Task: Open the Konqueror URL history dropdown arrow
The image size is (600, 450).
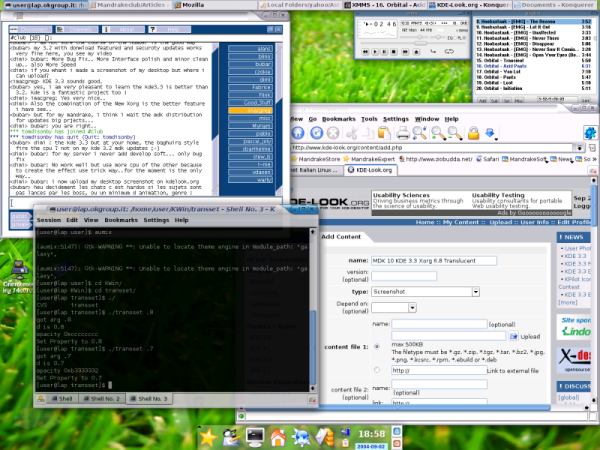Action: pyautogui.click(x=580, y=148)
